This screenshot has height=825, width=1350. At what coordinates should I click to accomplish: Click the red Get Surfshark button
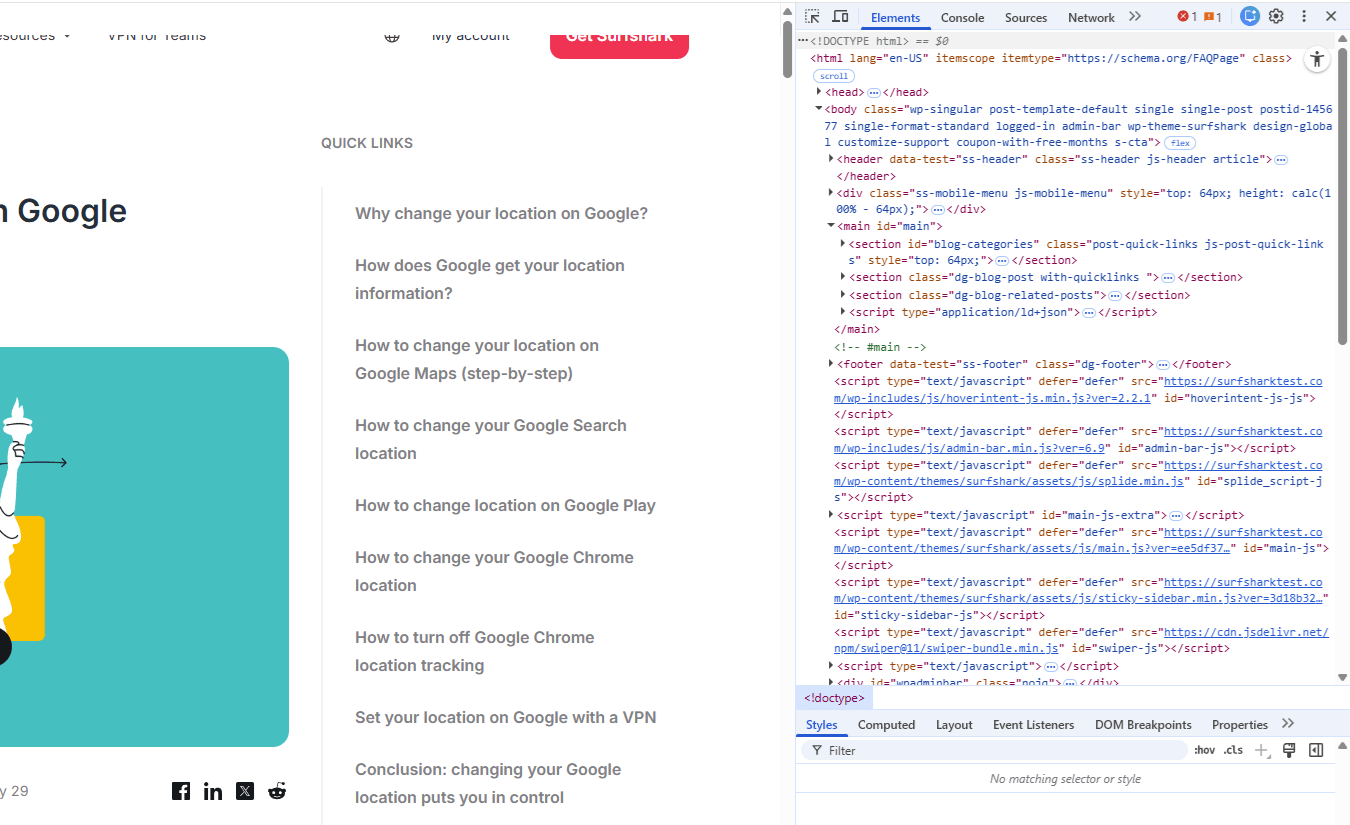tap(619, 38)
